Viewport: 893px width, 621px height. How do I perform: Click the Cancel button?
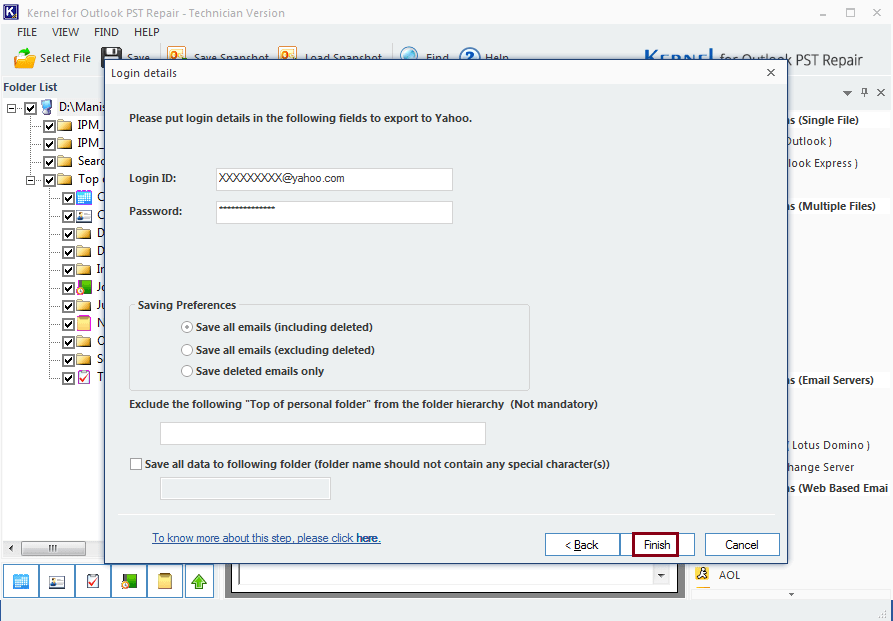click(742, 545)
